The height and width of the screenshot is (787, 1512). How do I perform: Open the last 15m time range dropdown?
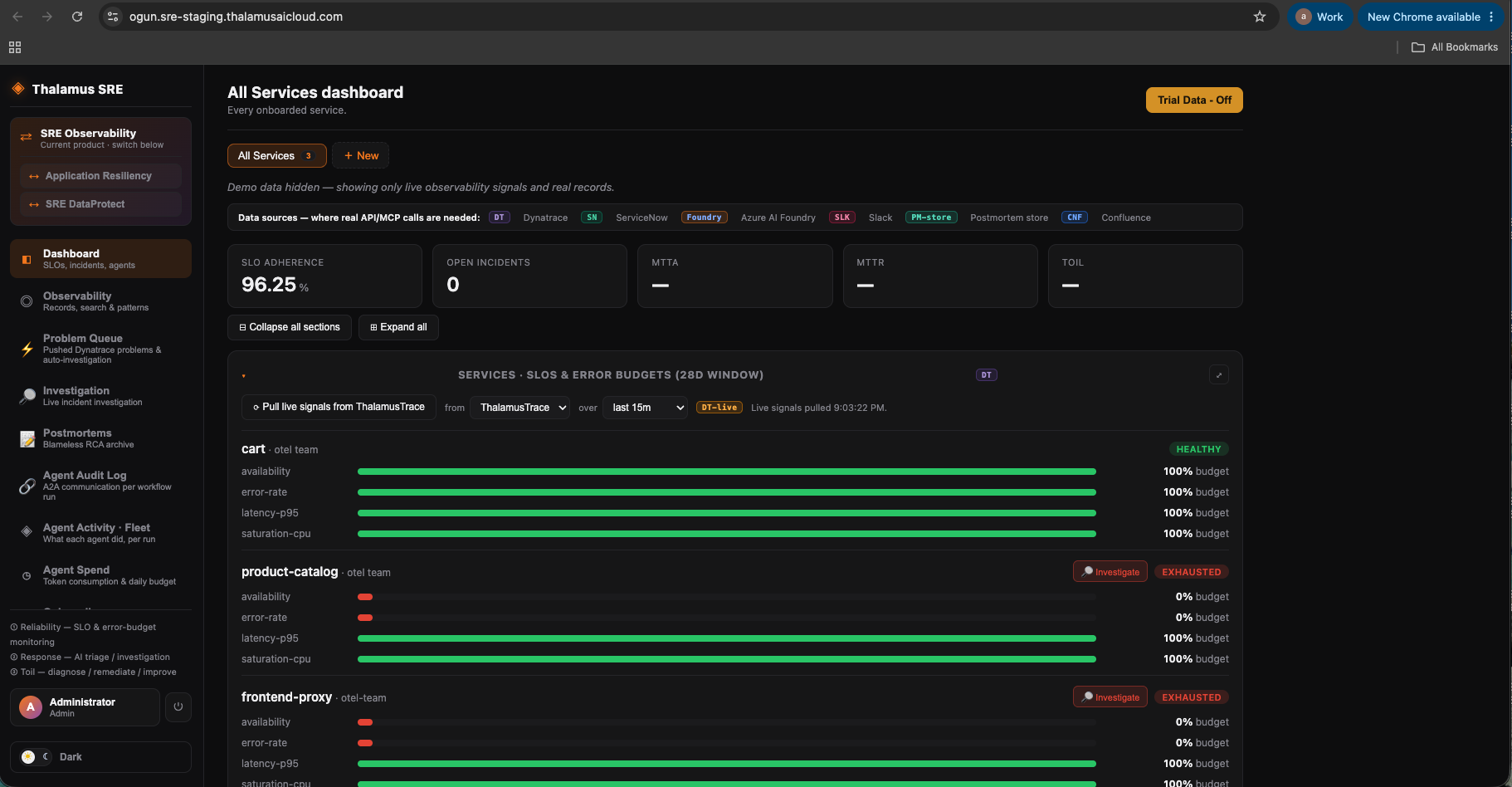coord(644,408)
